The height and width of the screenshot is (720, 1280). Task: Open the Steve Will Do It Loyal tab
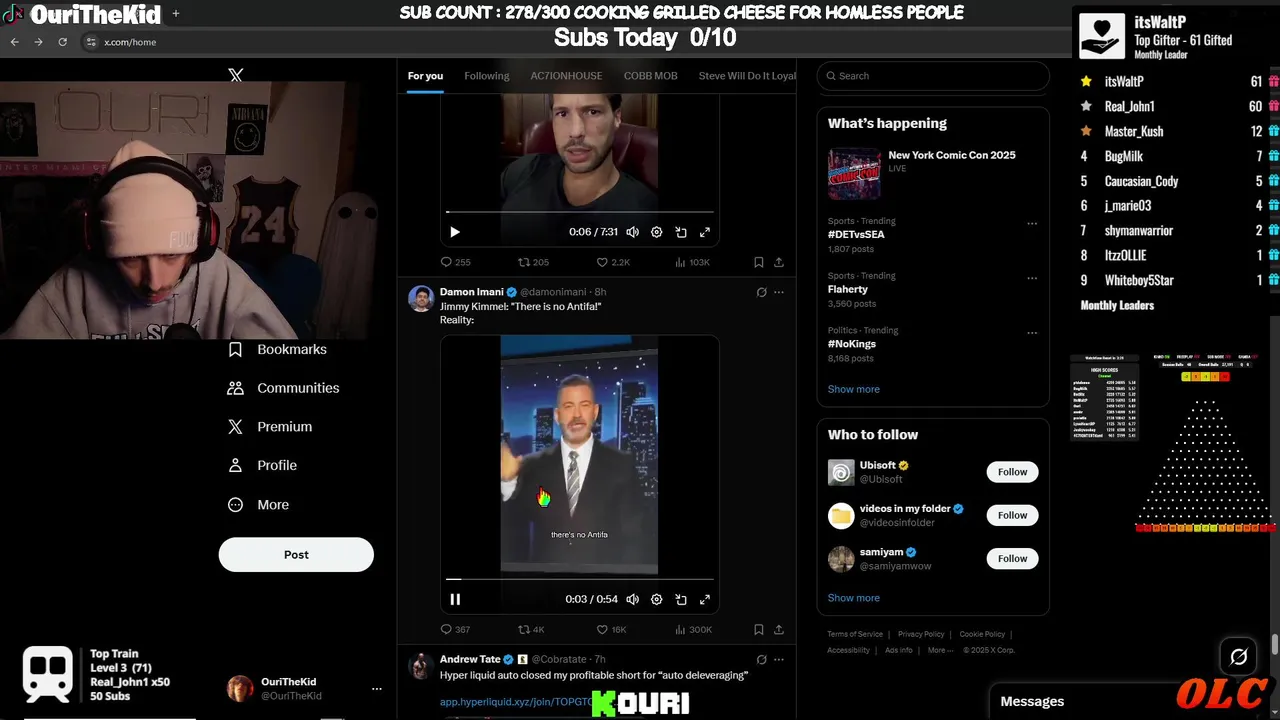tap(747, 76)
